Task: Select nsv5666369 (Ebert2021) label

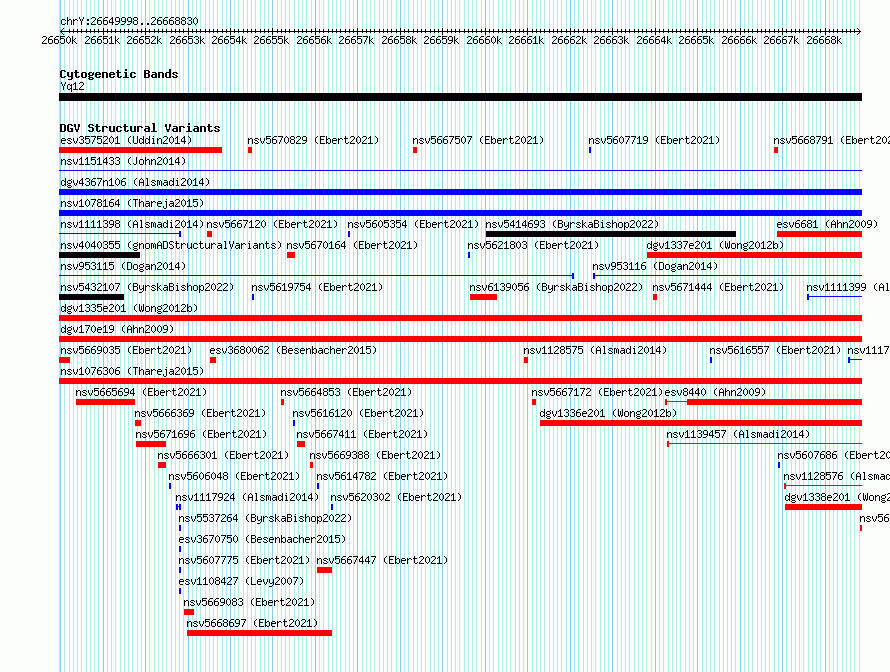Action: tap(200, 413)
